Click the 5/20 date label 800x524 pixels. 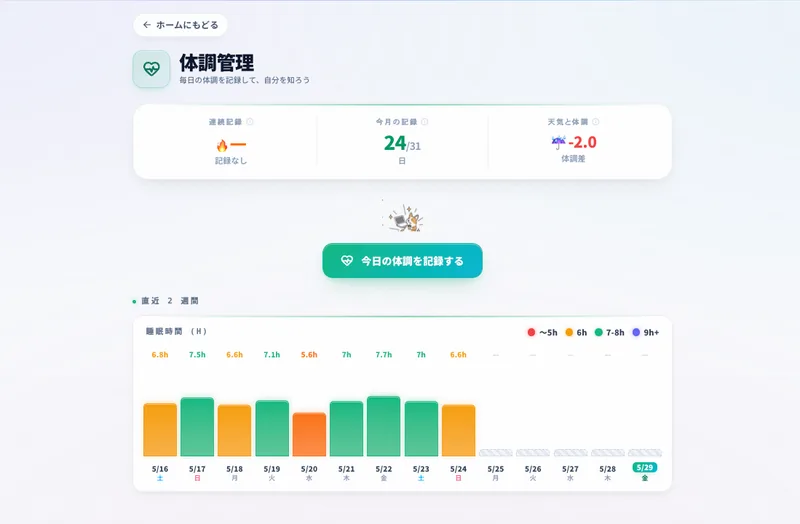tap(309, 469)
